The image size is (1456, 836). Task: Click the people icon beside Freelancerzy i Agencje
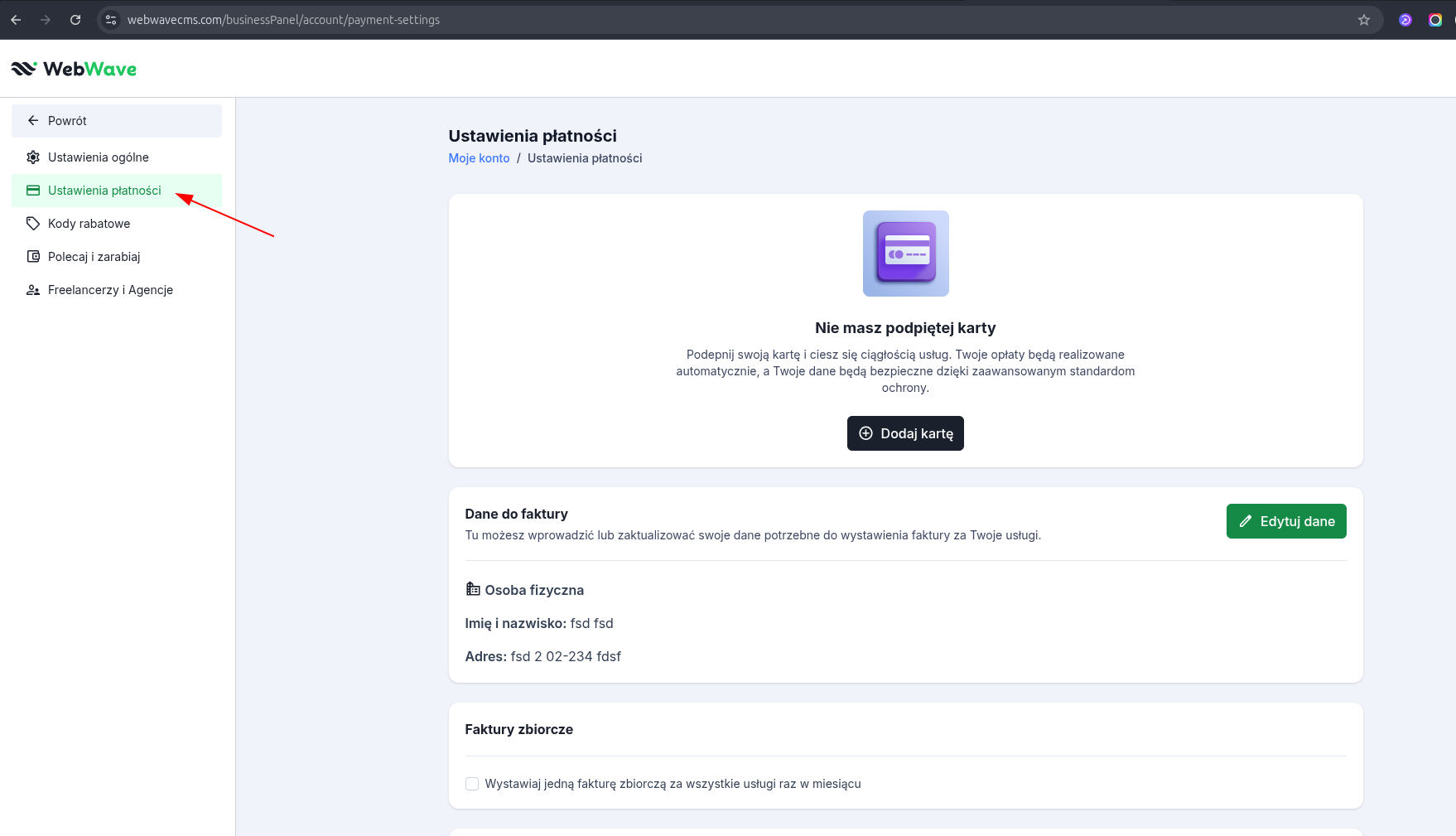tap(33, 290)
